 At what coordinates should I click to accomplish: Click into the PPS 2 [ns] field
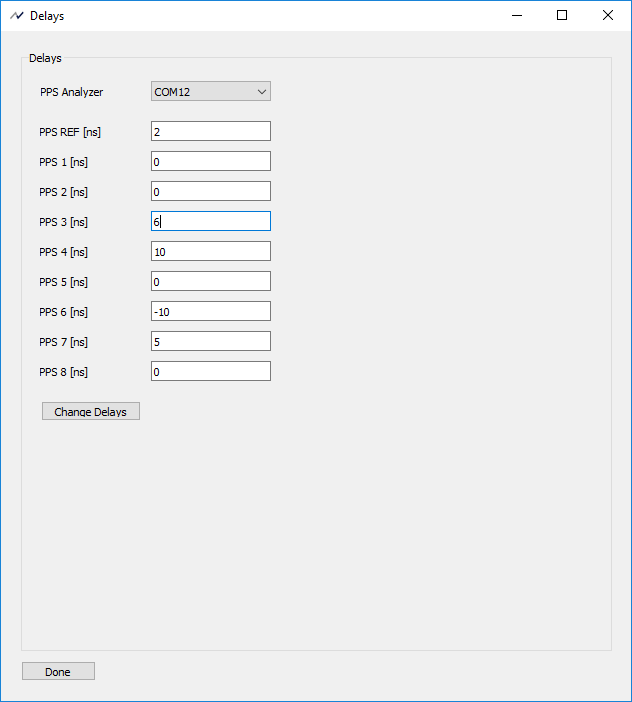[x=211, y=191]
